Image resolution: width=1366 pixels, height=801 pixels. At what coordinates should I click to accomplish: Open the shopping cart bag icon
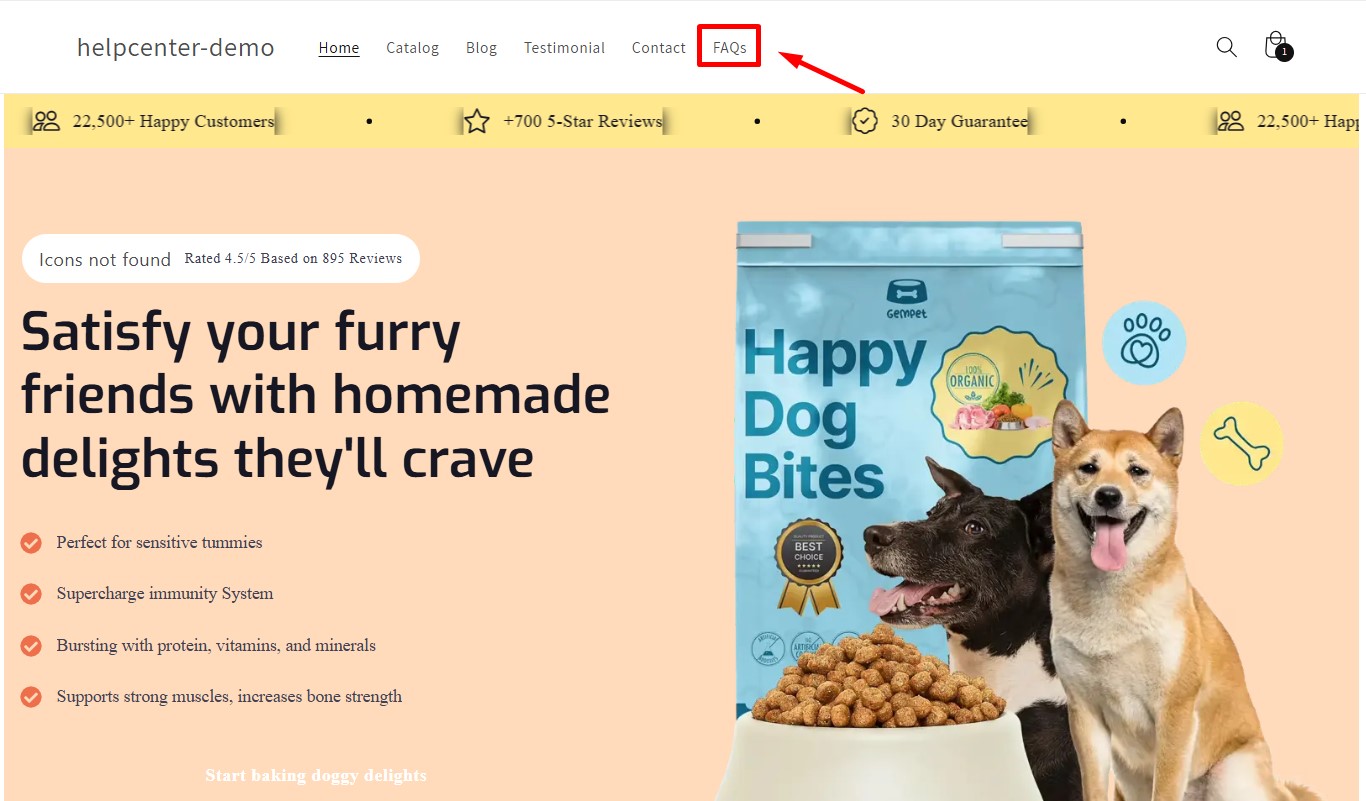pos(1277,46)
